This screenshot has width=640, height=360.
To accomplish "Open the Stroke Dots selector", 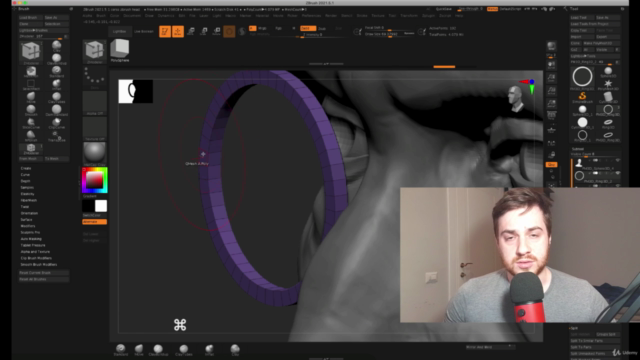I will point(95,78).
